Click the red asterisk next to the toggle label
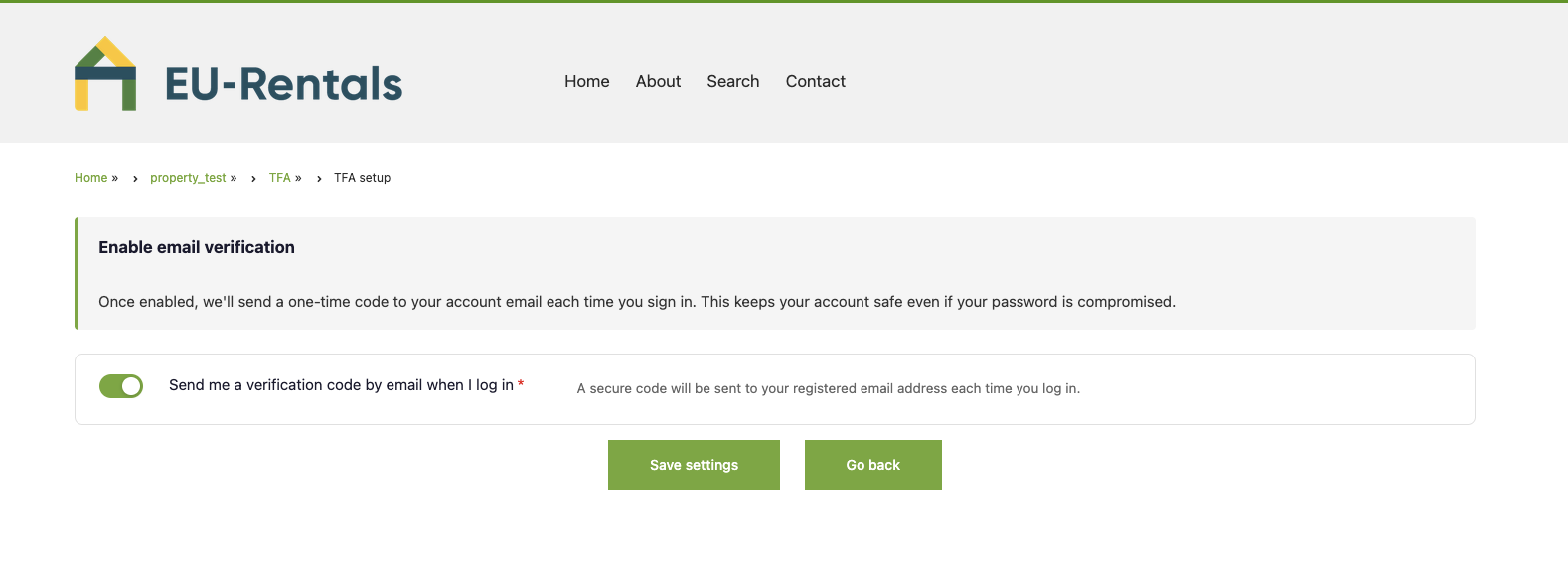The height and width of the screenshot is (572, 1568). tap(521, 383)
